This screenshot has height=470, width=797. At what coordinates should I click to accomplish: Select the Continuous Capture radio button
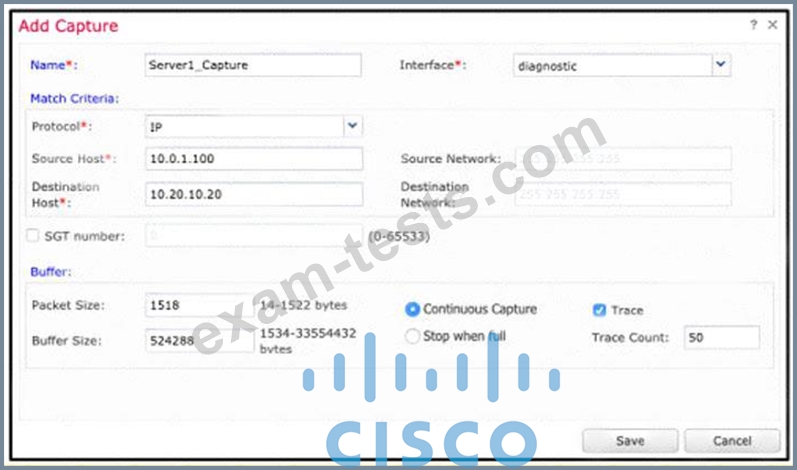pyautogui.click(x=412, y=309)
